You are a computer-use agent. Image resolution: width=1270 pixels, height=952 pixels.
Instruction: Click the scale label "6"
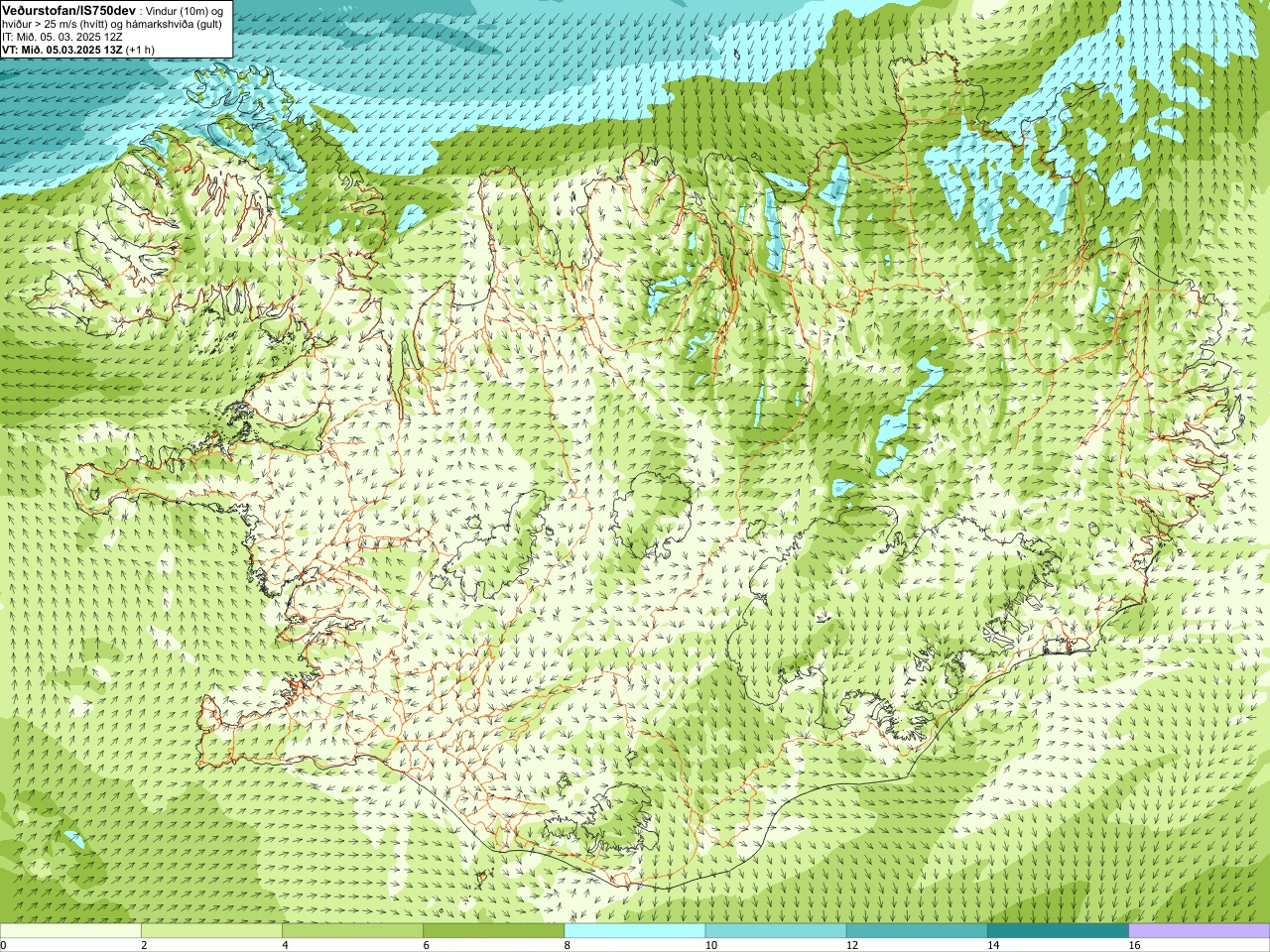427,946
